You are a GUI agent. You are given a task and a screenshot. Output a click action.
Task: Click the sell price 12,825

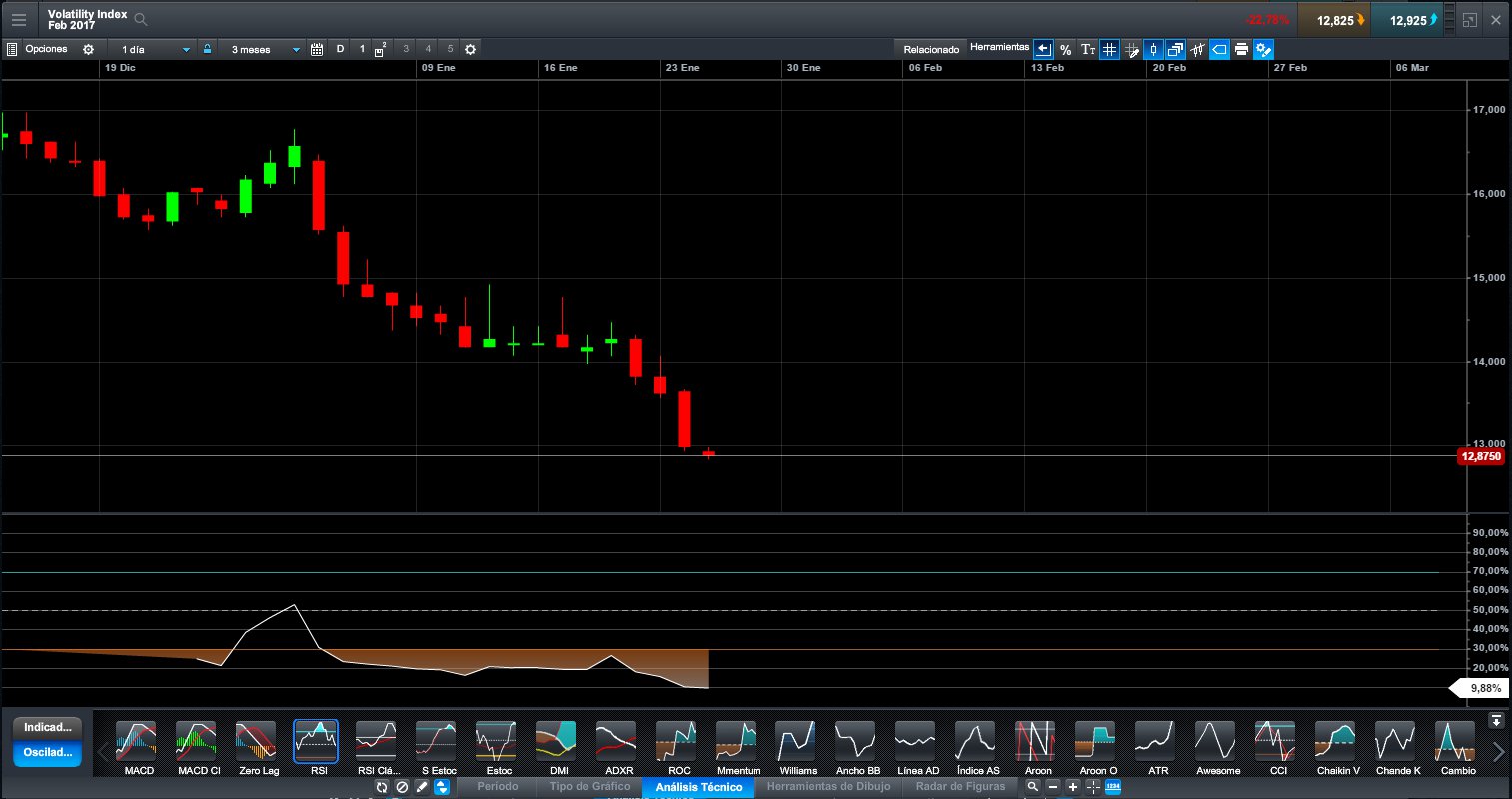[1334, 19]
